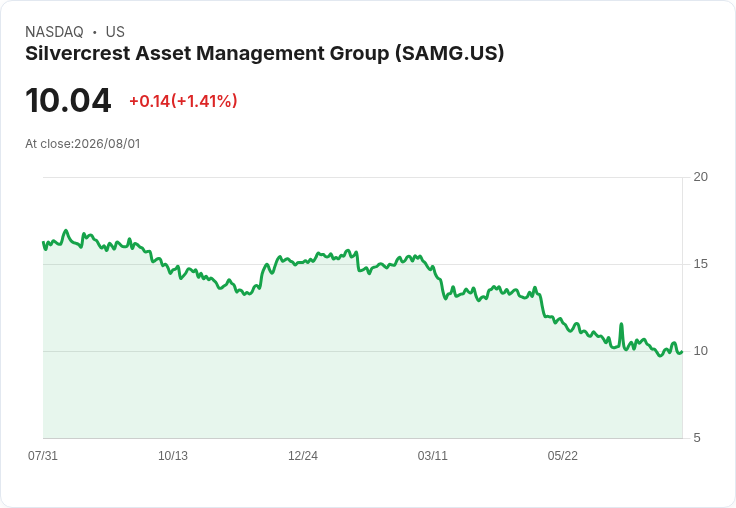Screen dimensions: 736x508
Task: Click the green shaded area under the chart
Action: (362, 376)
